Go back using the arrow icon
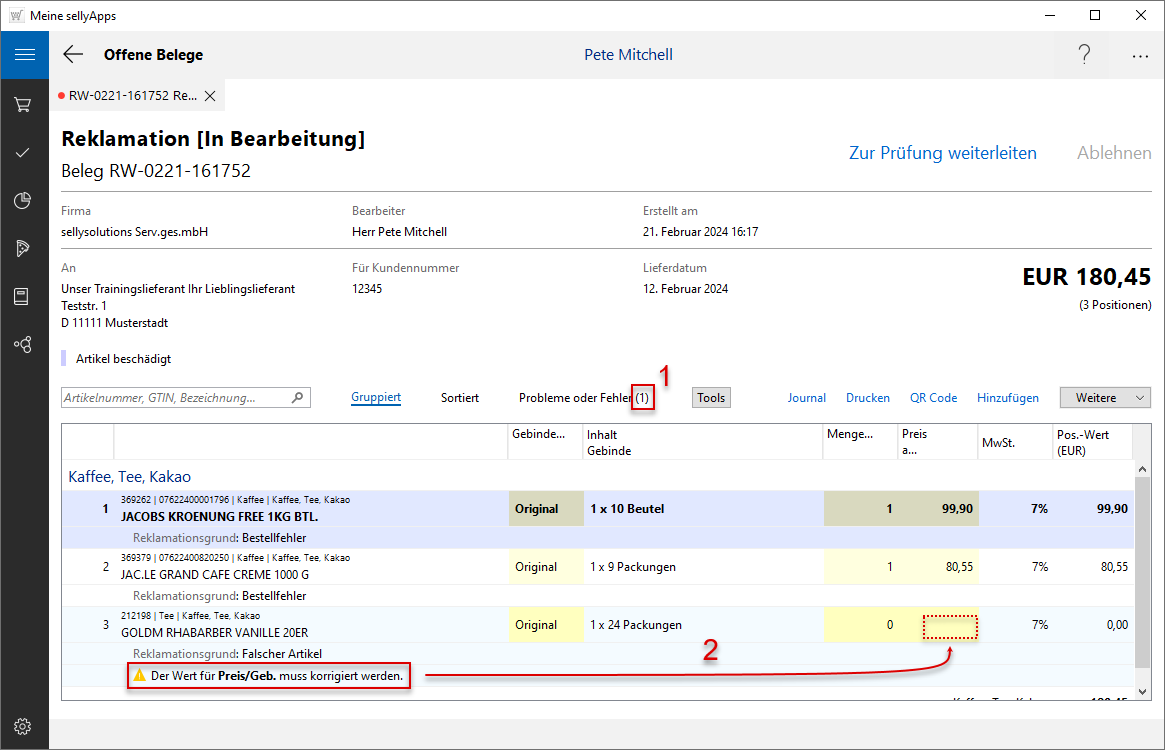 tap(73, 55)
